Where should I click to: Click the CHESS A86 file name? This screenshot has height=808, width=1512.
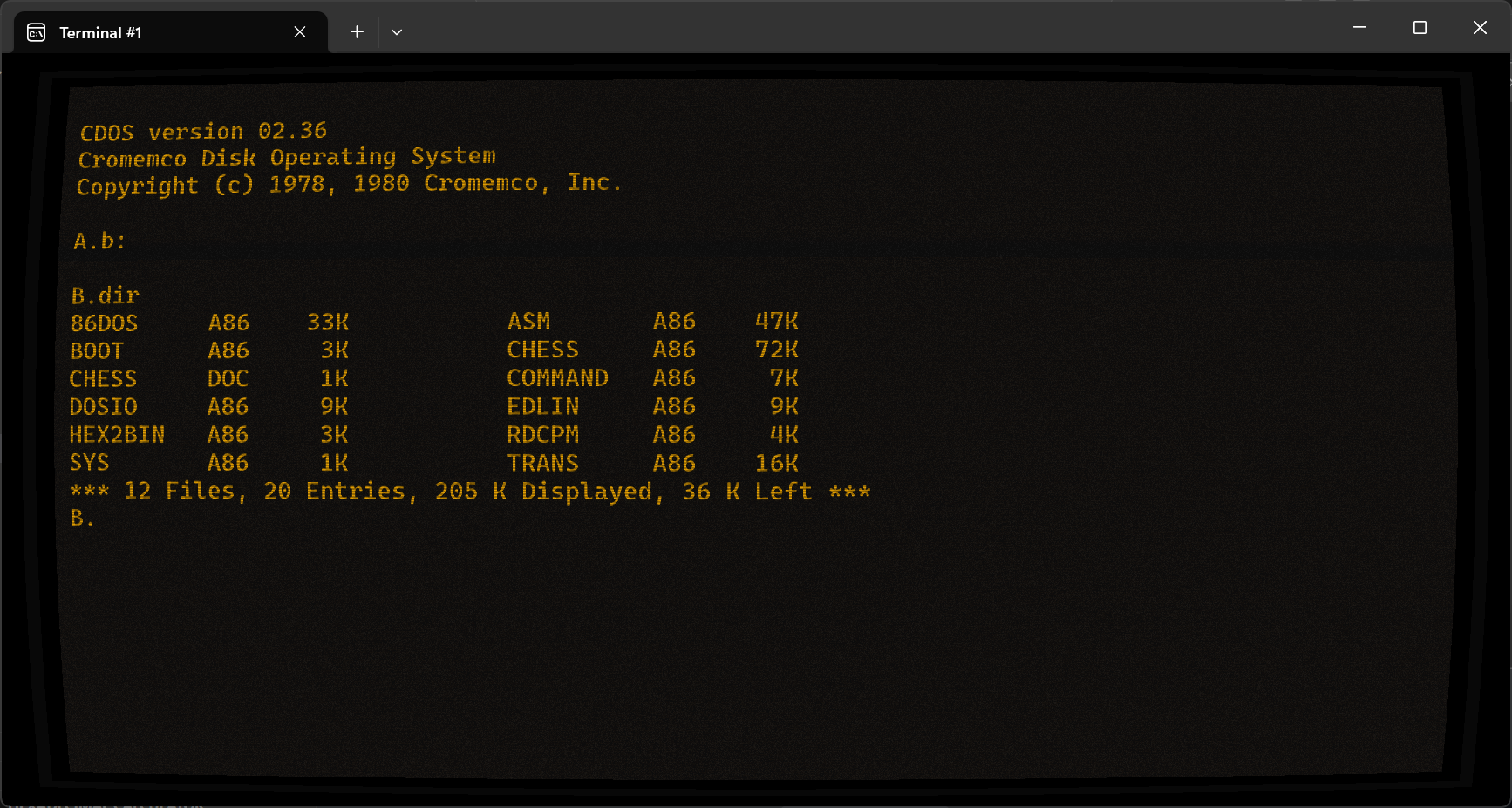542,350
